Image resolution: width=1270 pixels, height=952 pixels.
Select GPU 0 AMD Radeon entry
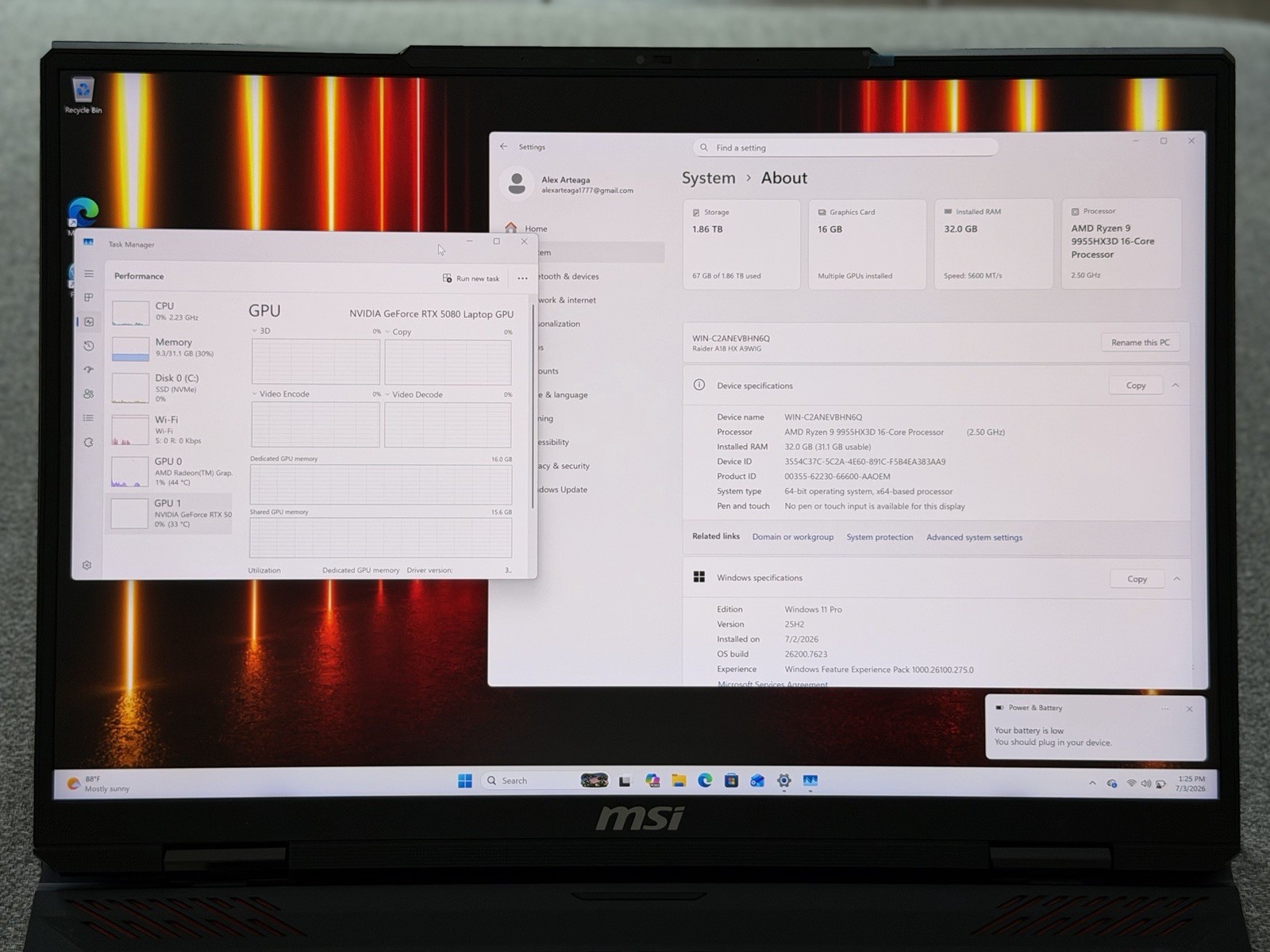click(170, 471)
